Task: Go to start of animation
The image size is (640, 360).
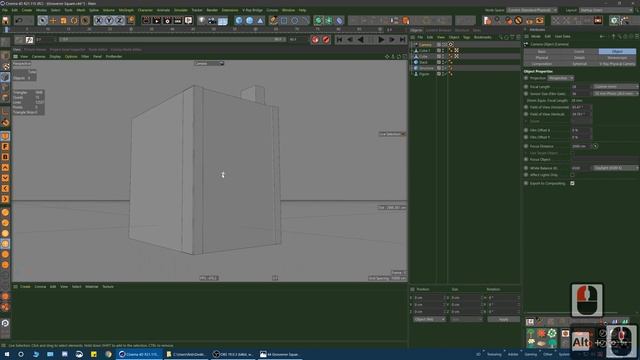Action: coord(339,40)
